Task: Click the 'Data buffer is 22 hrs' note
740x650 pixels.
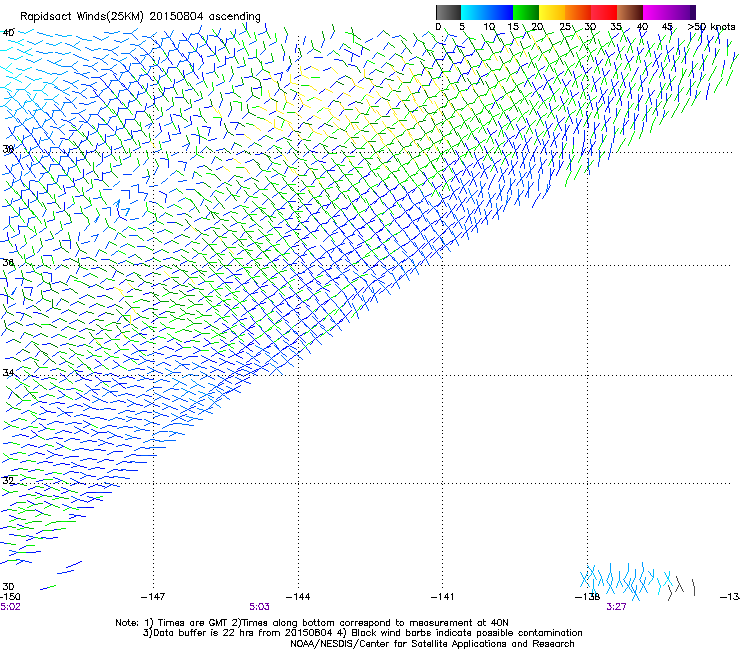Action: (362, 633)
